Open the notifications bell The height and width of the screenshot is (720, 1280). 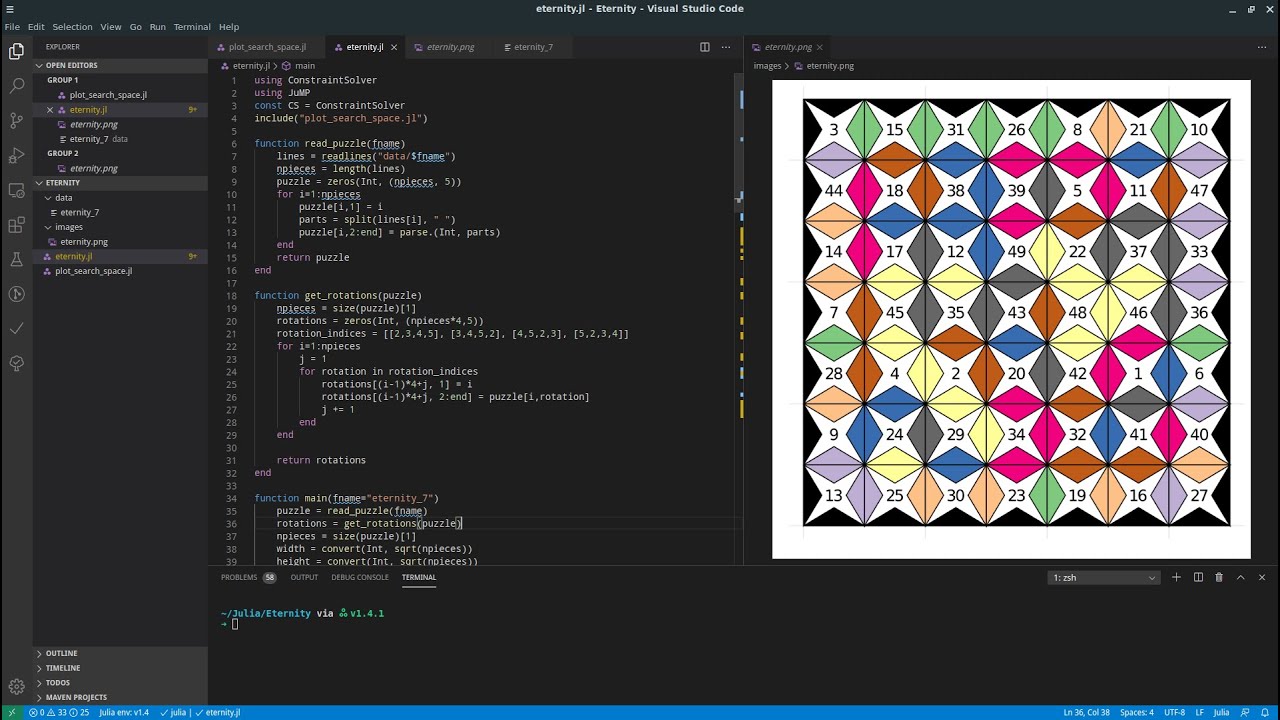point(1265,712)
